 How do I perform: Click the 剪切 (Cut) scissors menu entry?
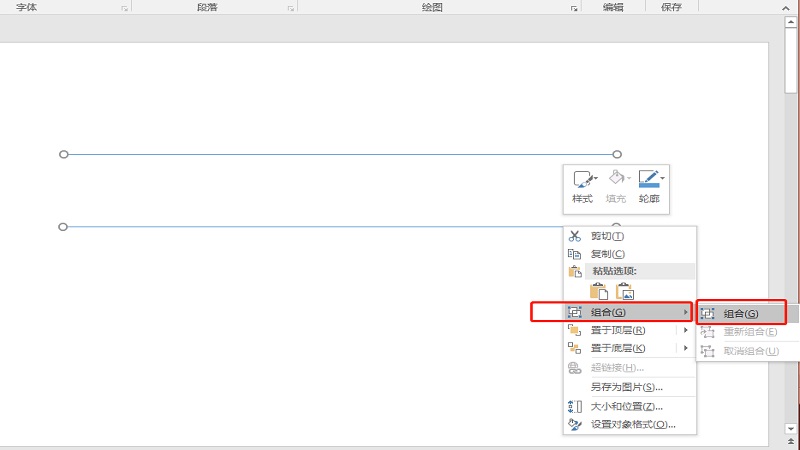(x=607, y=236)
